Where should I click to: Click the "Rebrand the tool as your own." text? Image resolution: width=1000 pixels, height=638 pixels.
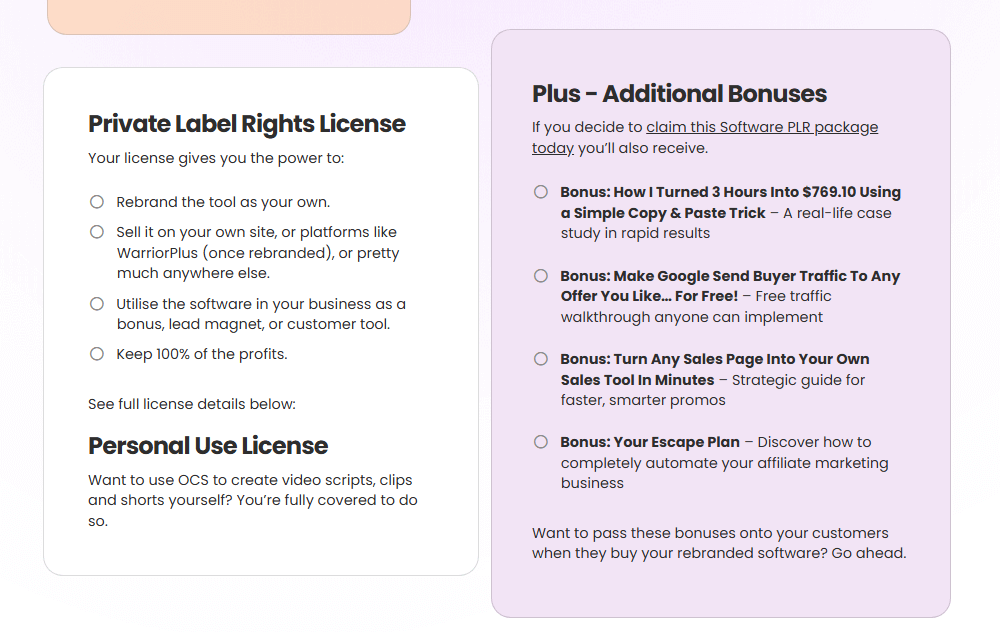coord(223,202)
